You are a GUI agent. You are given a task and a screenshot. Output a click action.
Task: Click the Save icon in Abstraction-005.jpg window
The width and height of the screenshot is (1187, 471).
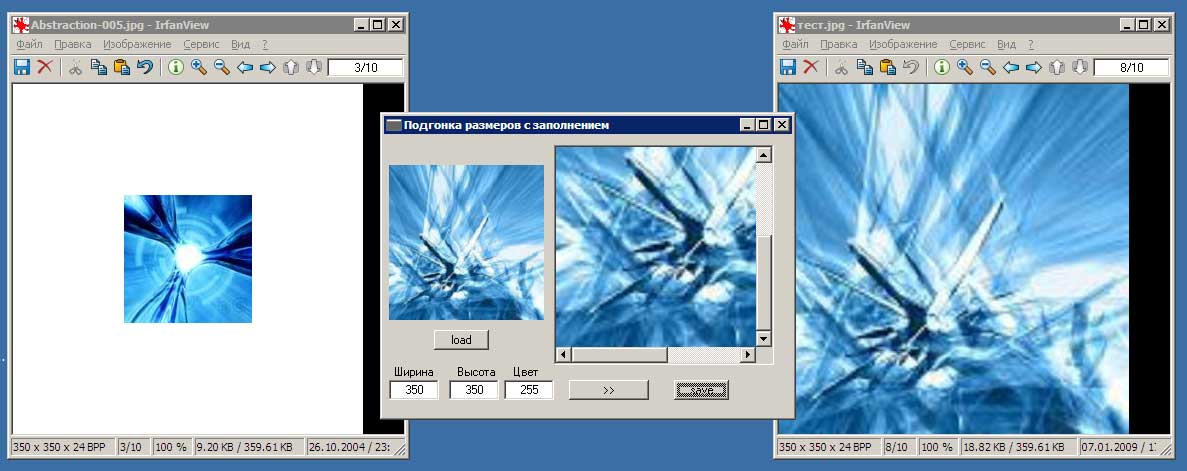click(21, 67)
